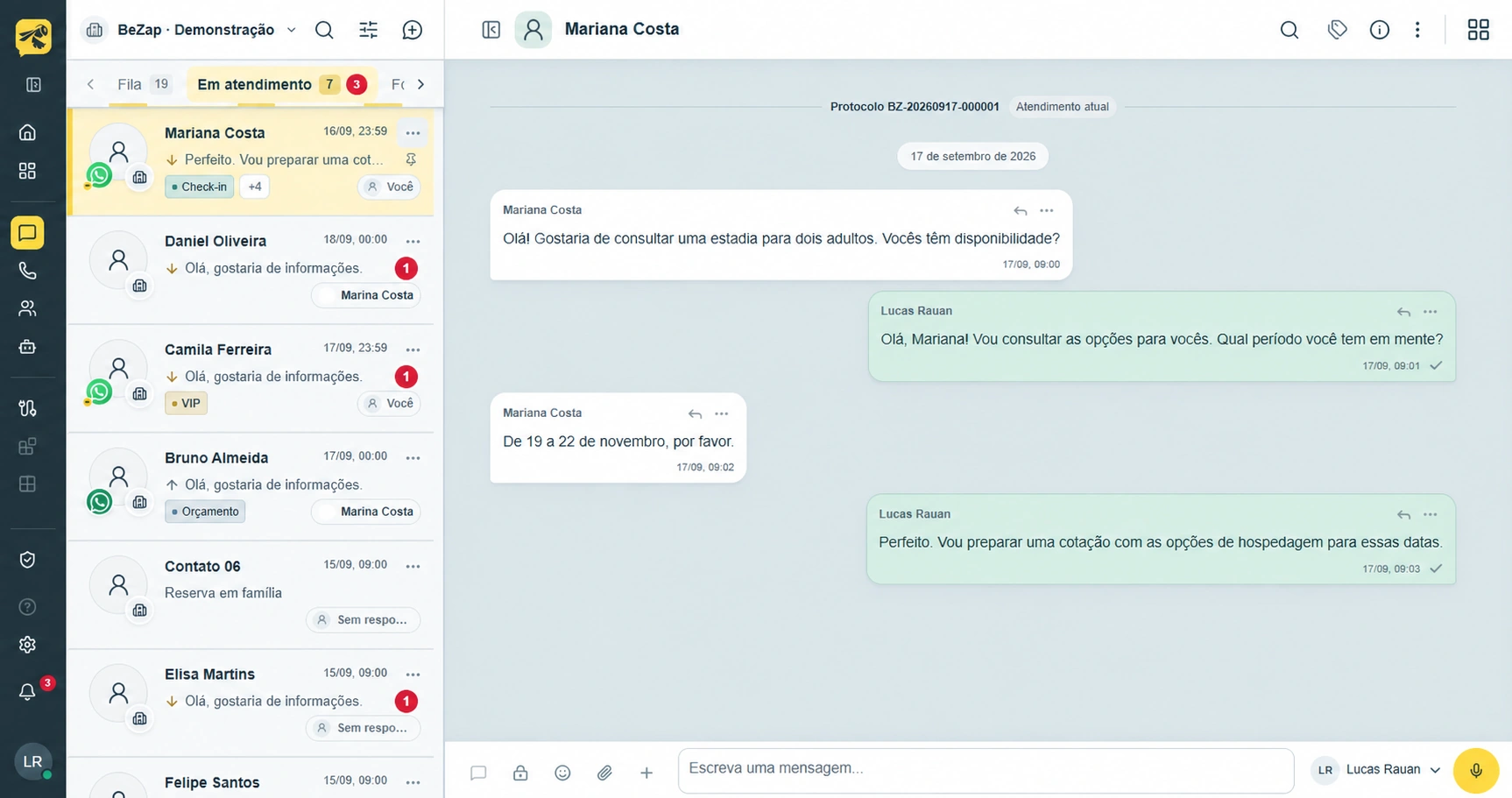This screenshot has height=798, width=1512.
Task: Open quick replies icon in composer
Action: coord(478,773)
